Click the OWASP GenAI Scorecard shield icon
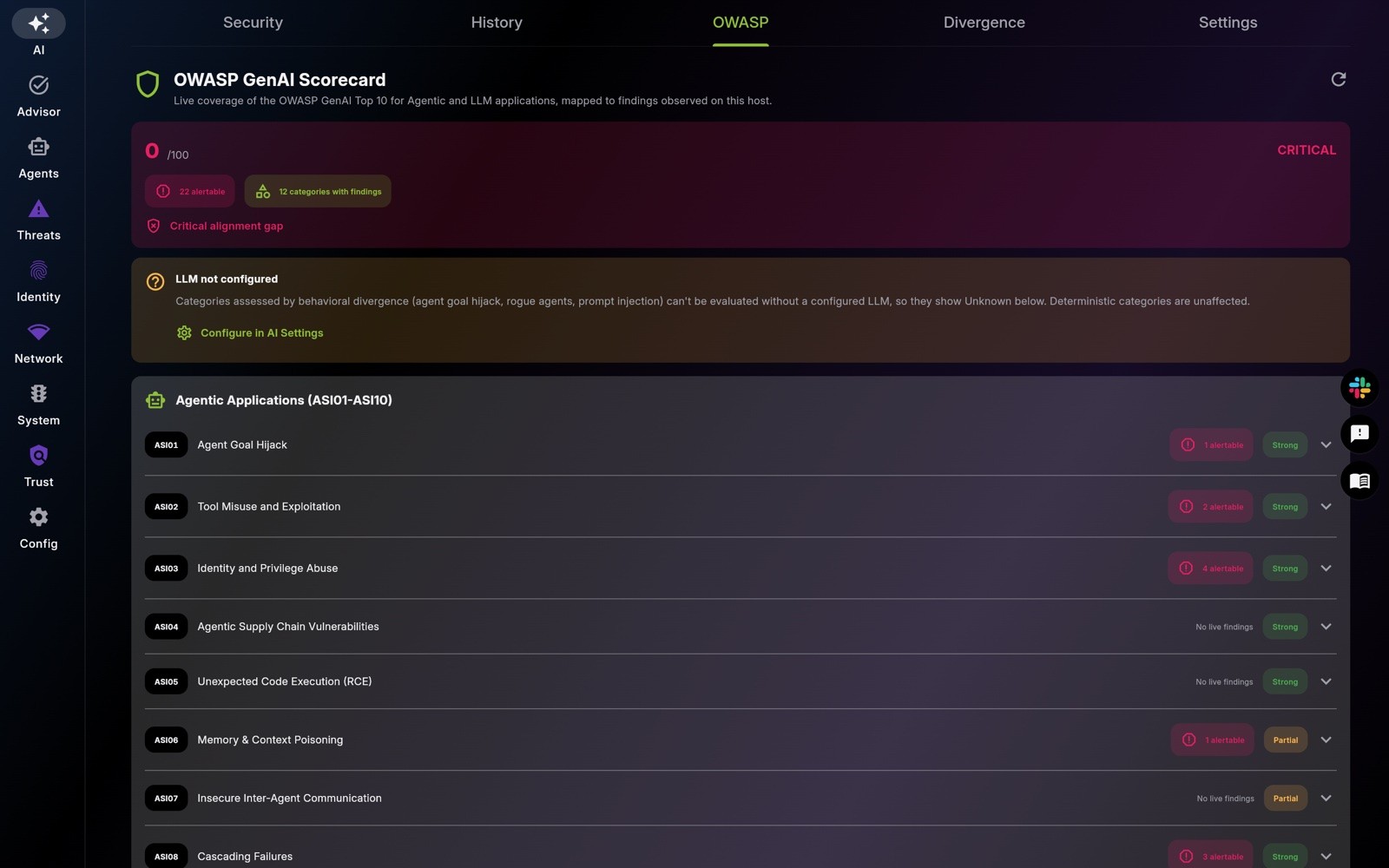 pyautogui.click(x=148, y=84)
